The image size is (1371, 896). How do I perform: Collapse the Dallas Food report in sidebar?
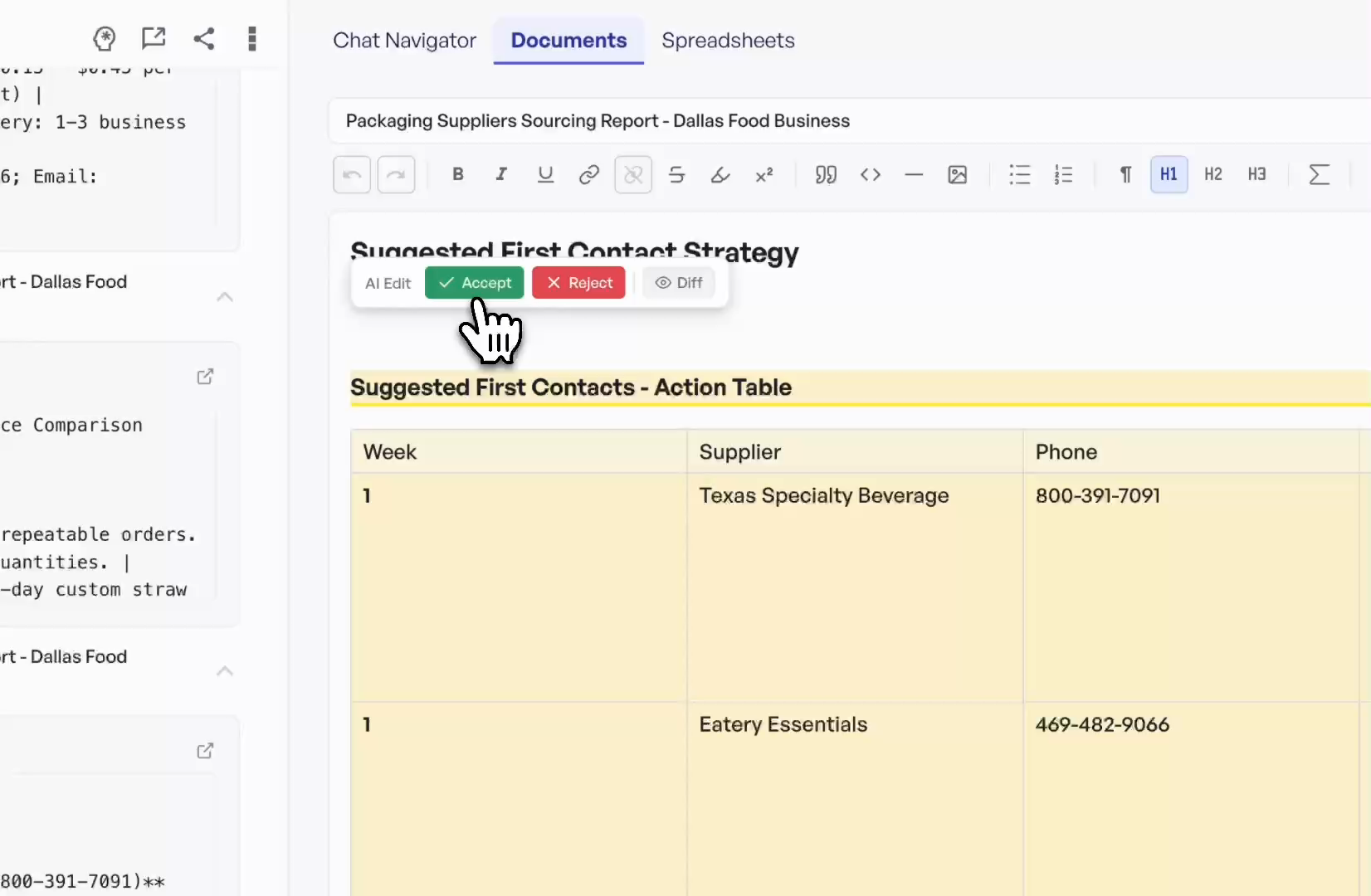[x=224, y=296]
